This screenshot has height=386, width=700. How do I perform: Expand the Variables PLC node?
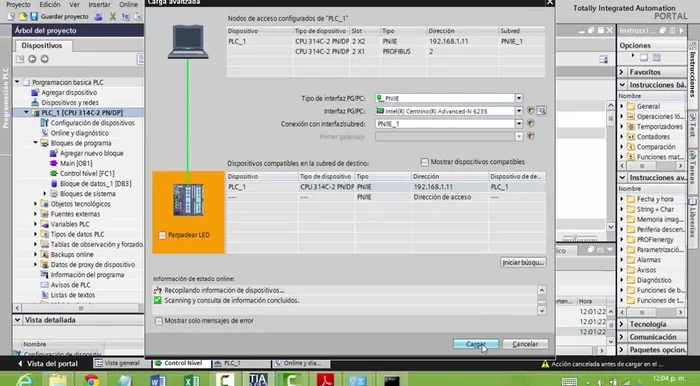[36, 224]
